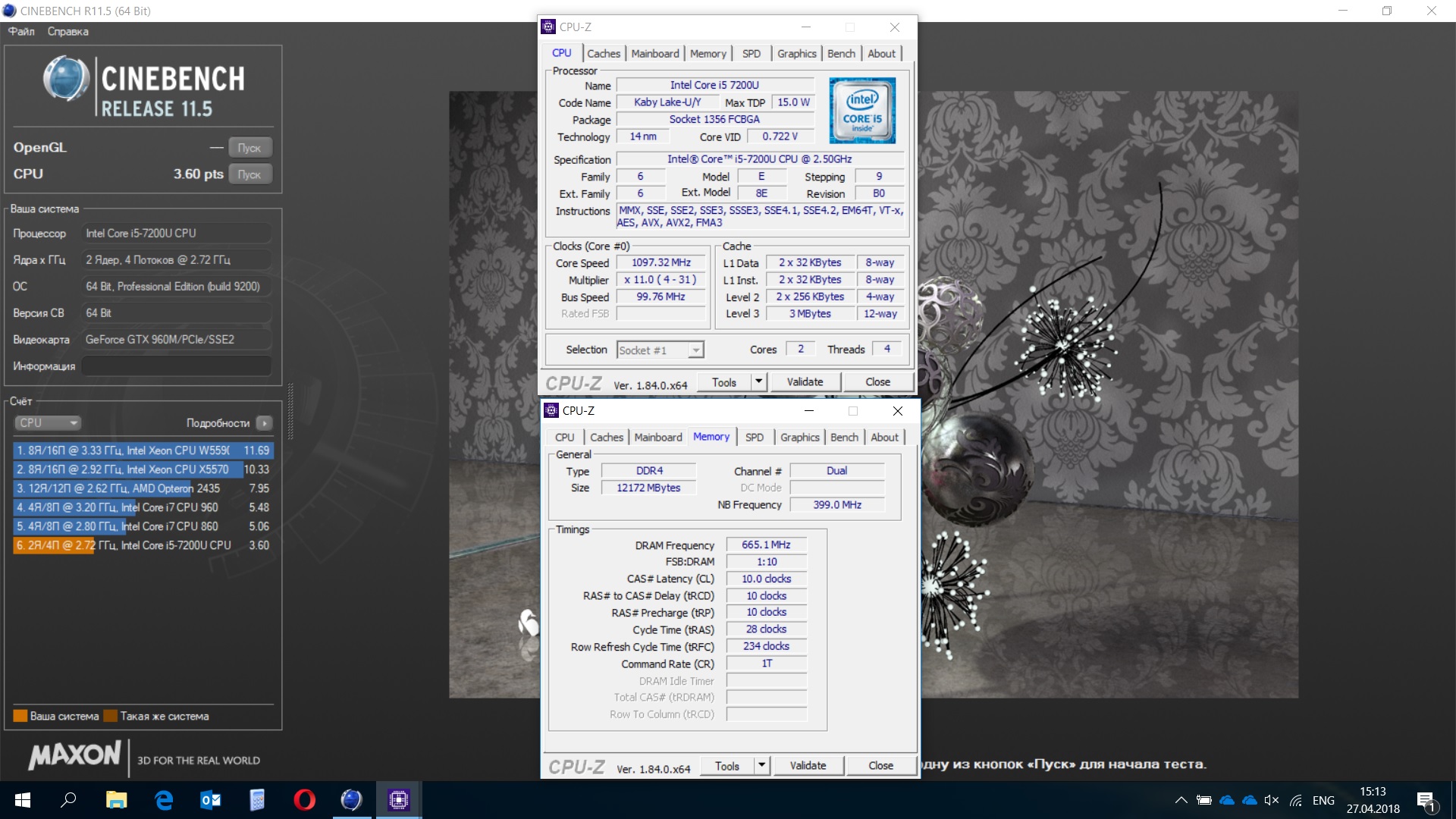Screen dimensions: 1456x819
Task: Click Close button in bottom CPU-Z window
Action: pyautogui.click(x=881, y=766)
